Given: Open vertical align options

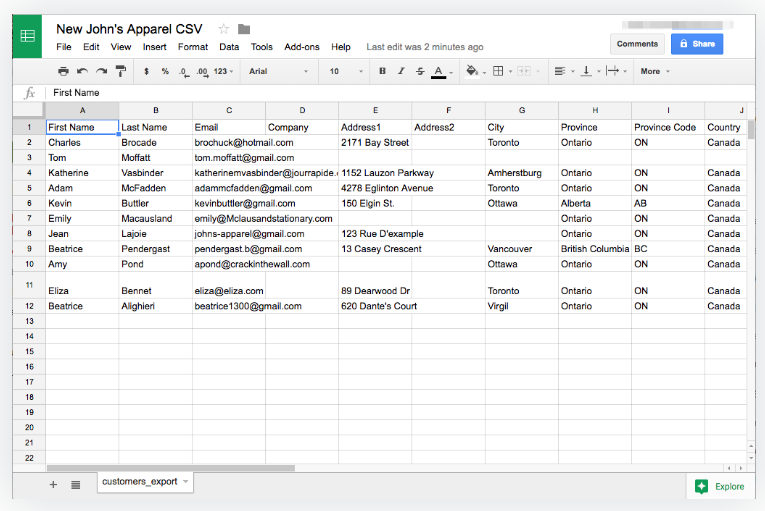Looking at the screenshot, I should click(586, 71).
